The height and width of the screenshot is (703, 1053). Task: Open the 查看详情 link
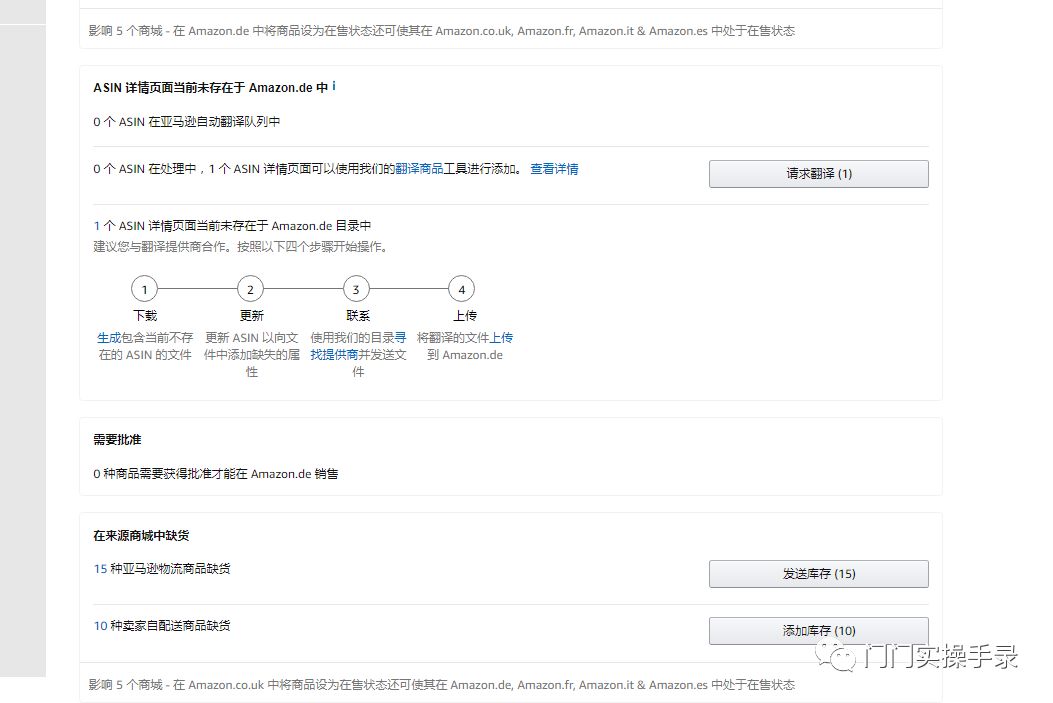point(554,169)
